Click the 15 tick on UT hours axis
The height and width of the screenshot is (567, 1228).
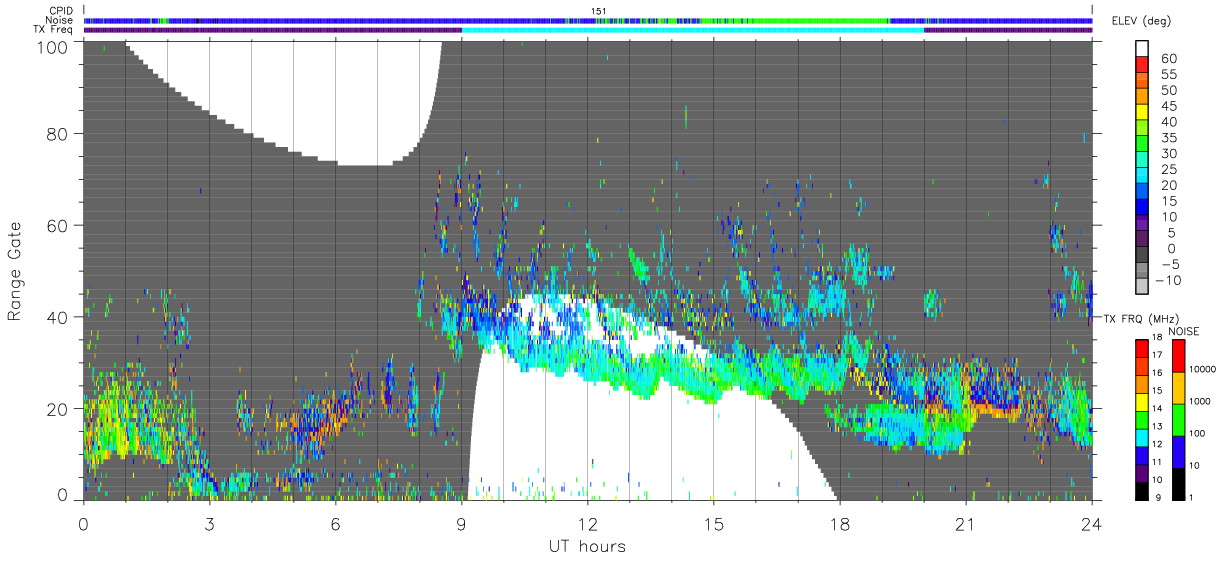[x=713, y=523]
